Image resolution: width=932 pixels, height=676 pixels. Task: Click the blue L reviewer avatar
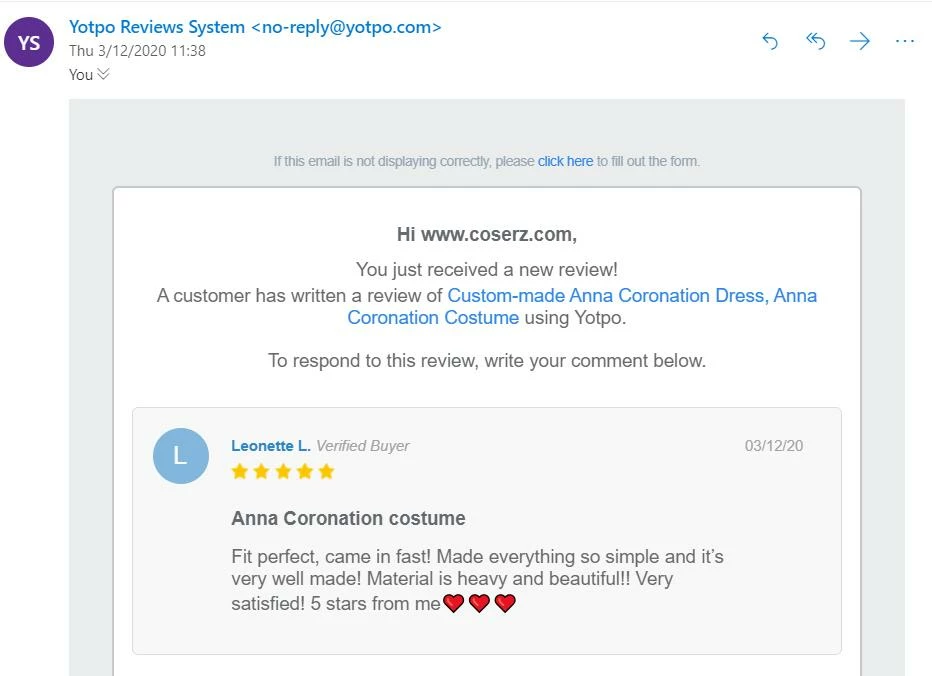click(180, 456)
